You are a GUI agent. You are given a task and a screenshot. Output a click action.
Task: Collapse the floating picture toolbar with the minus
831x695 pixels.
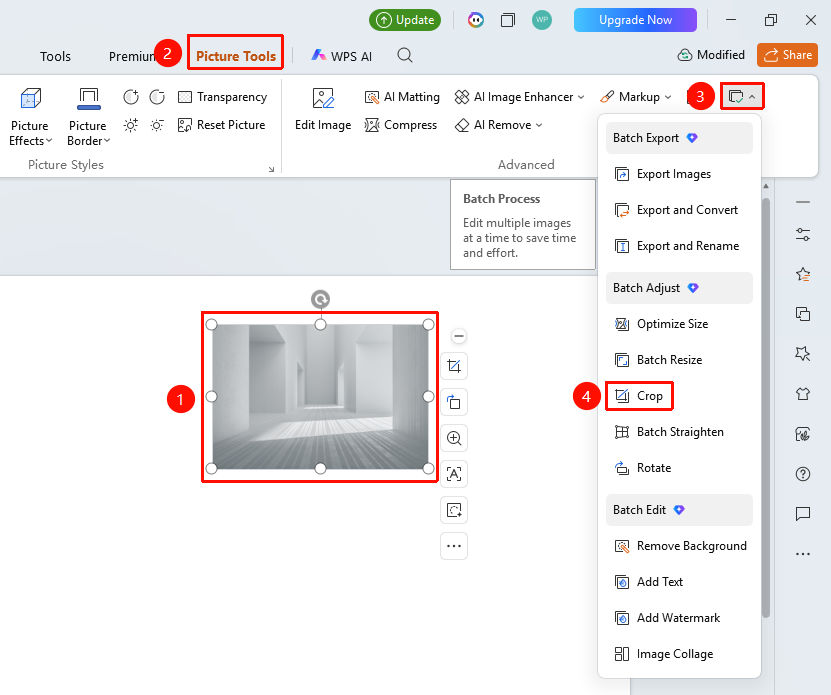[x=459, y=336]
